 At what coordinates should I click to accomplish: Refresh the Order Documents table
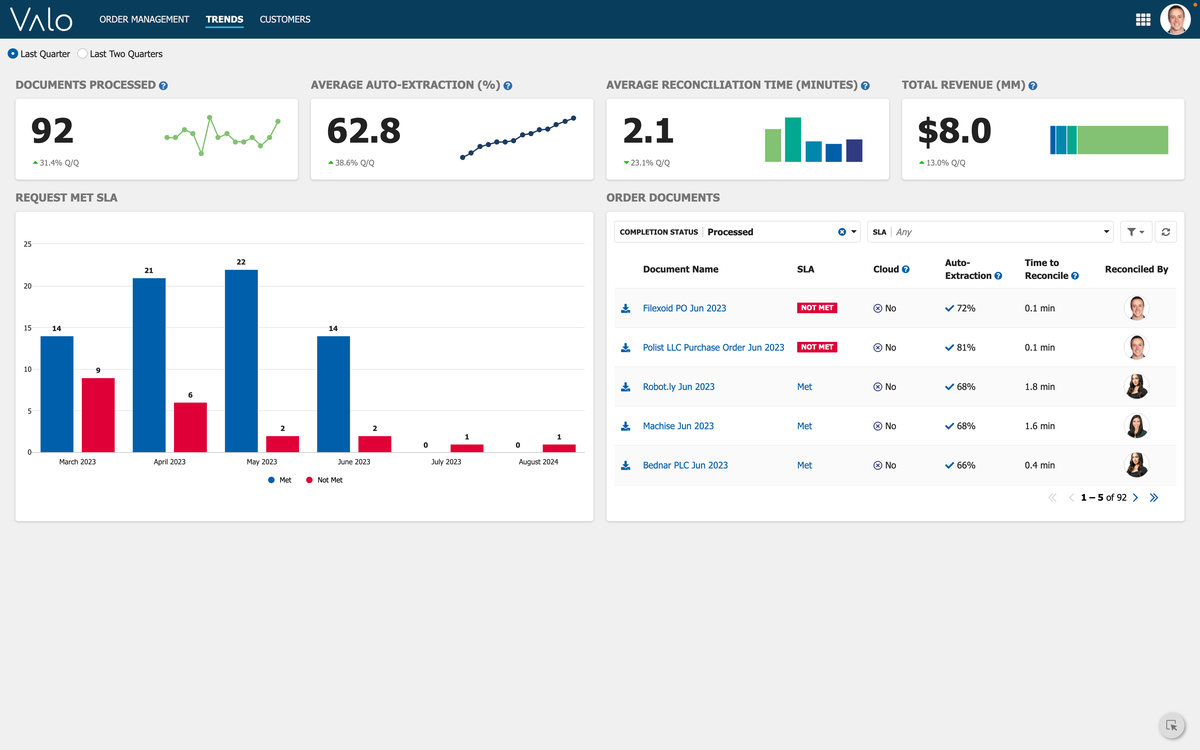tap(1166, 232)
